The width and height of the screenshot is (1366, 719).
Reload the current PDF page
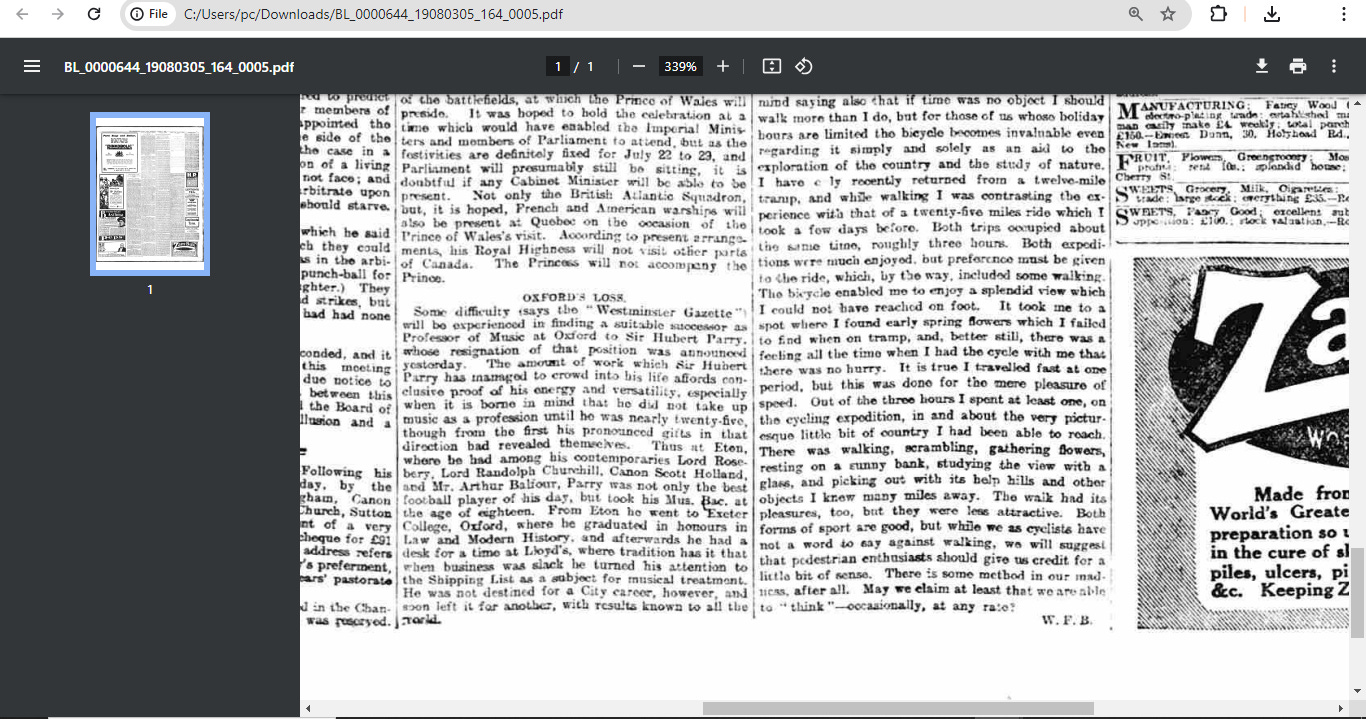[94, 14]
